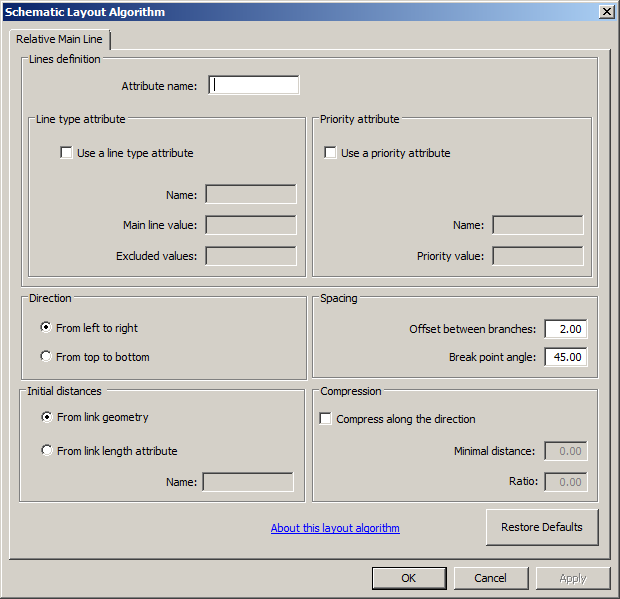
Task: Click the Ratio: label
Action: point(524,481)
